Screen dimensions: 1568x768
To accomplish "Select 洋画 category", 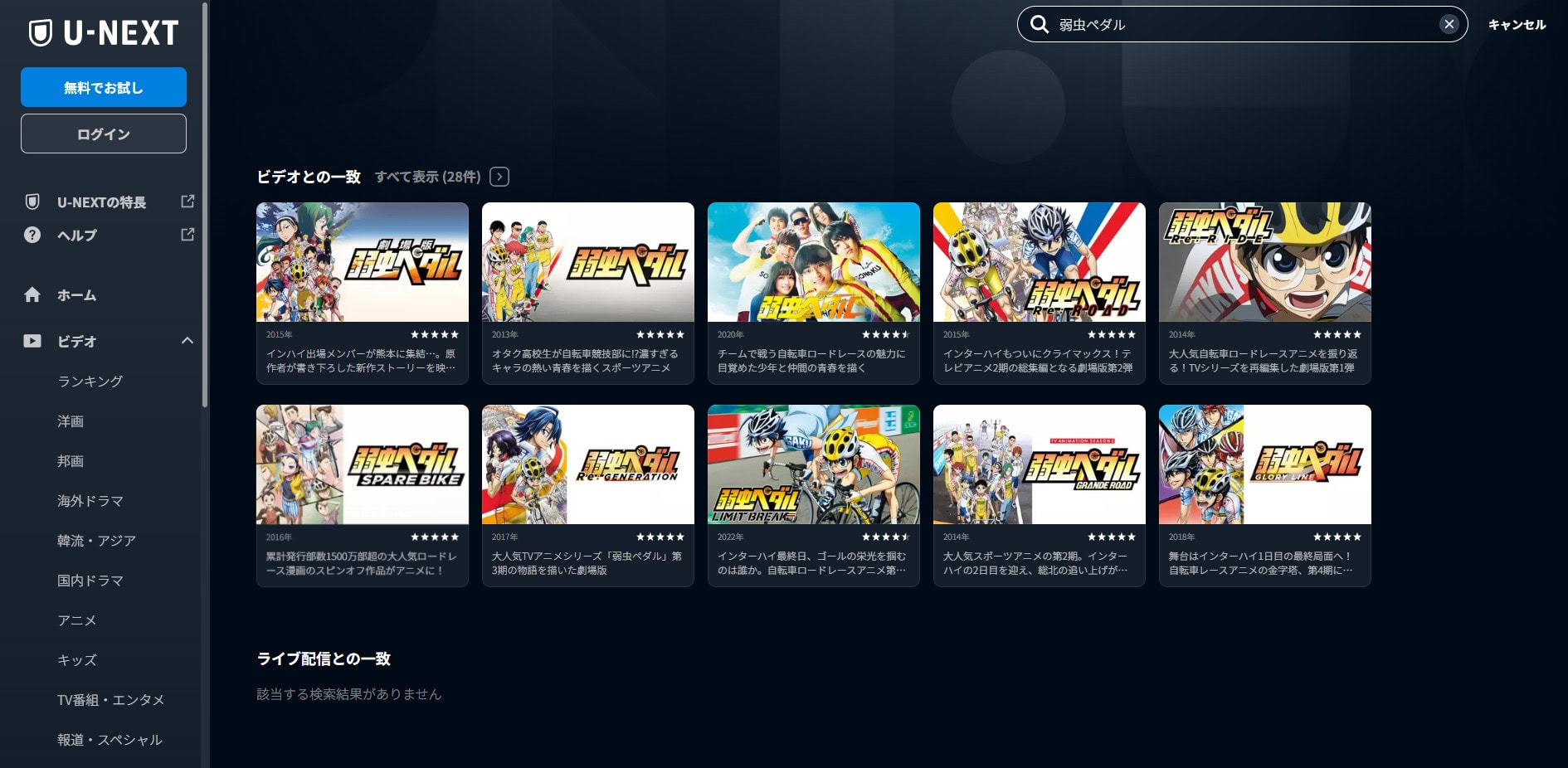I will (x=71, y=421).
